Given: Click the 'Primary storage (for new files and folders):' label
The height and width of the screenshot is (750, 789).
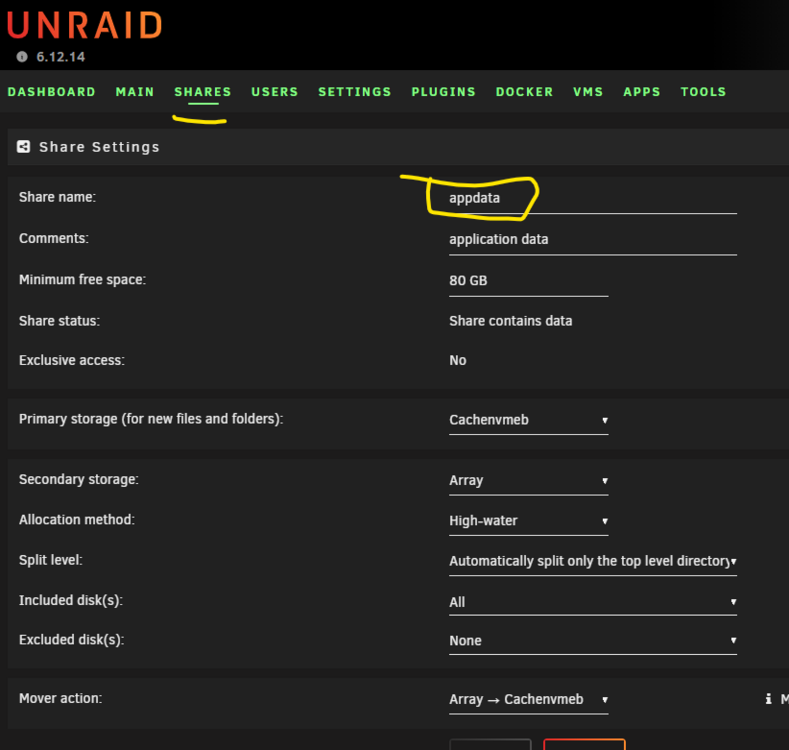Looking at the screenshot, I should [x=151, y=419].
